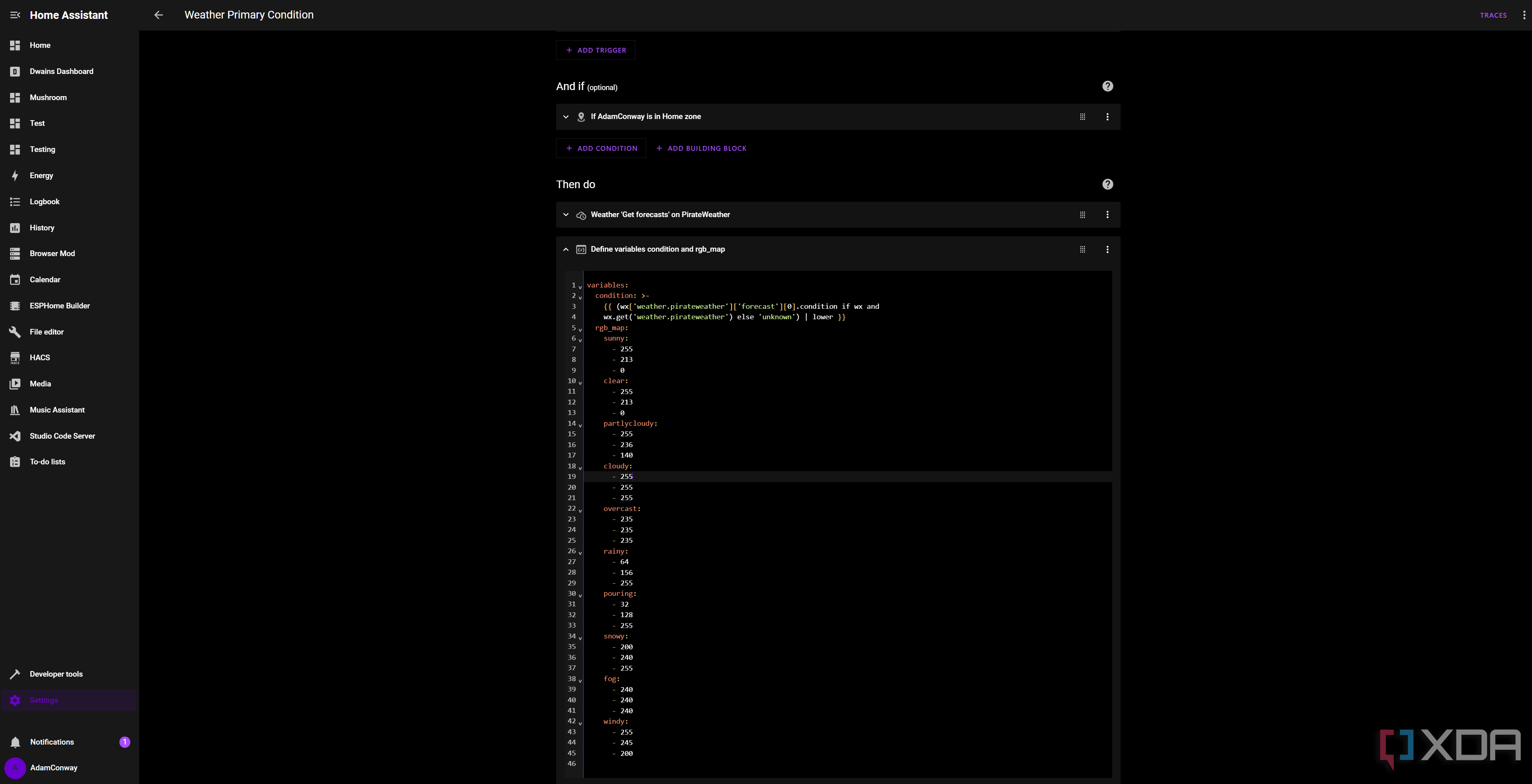Click the ADD TRIGGER button
Image resolution: width=1532 pixels, height=784 pixels.
tap(596, 50)
